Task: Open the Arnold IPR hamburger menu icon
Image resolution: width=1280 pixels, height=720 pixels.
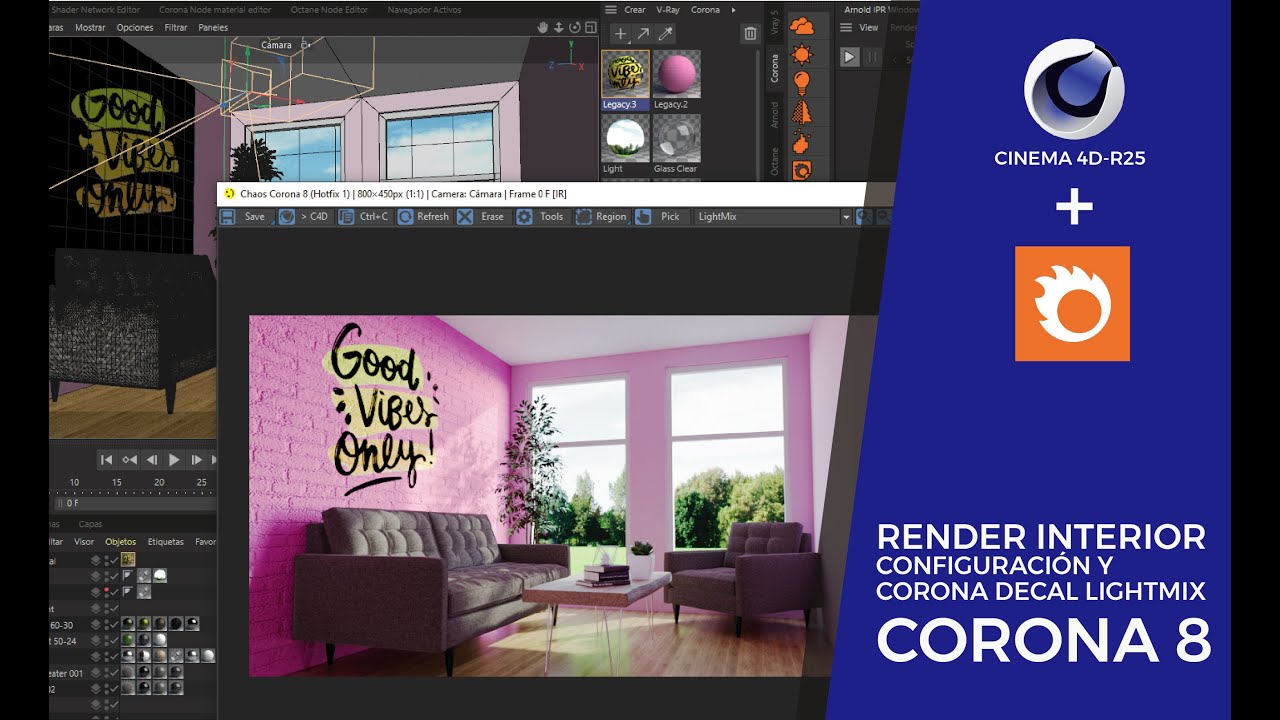Action: pos(847,28)
